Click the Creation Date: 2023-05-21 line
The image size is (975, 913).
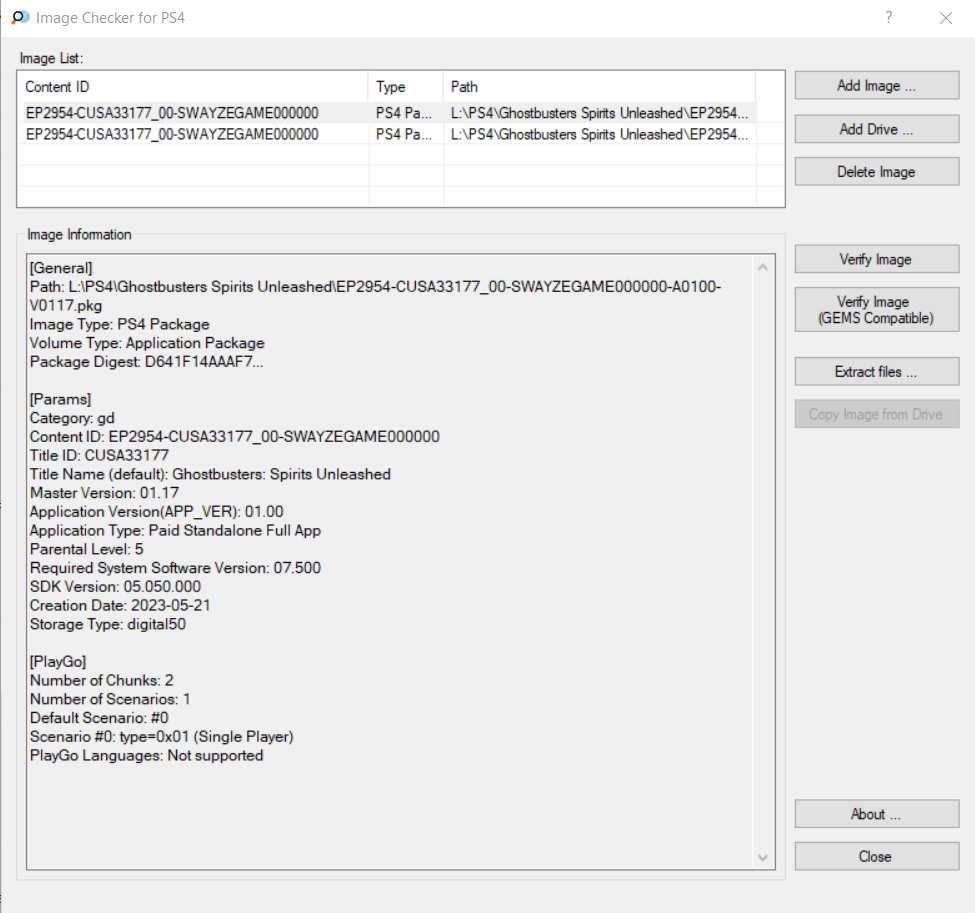120,605
